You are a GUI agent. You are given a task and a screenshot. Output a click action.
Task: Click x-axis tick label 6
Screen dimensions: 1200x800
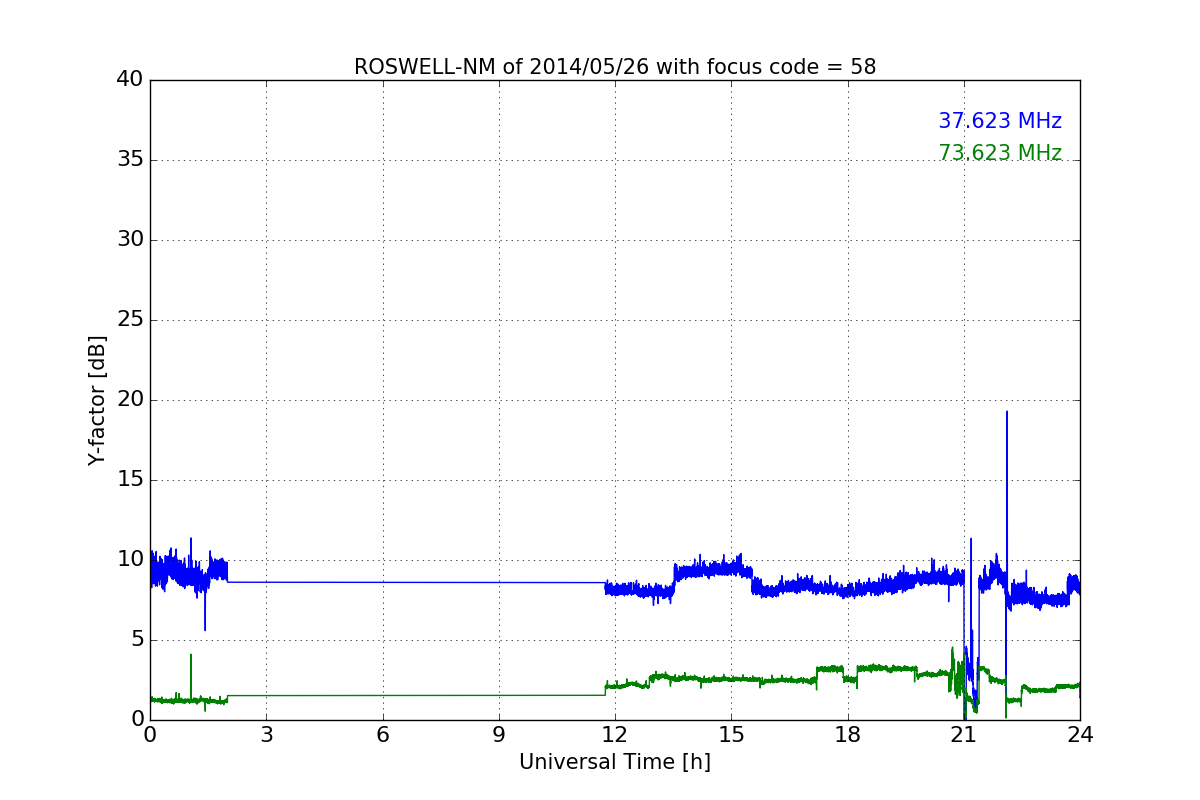tap(382, 735)
